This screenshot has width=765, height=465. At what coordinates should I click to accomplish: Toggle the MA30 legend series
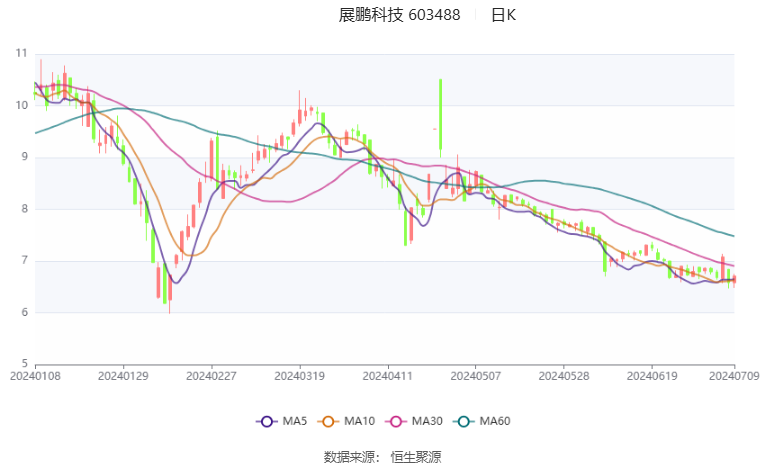click(x=414, y=421)
